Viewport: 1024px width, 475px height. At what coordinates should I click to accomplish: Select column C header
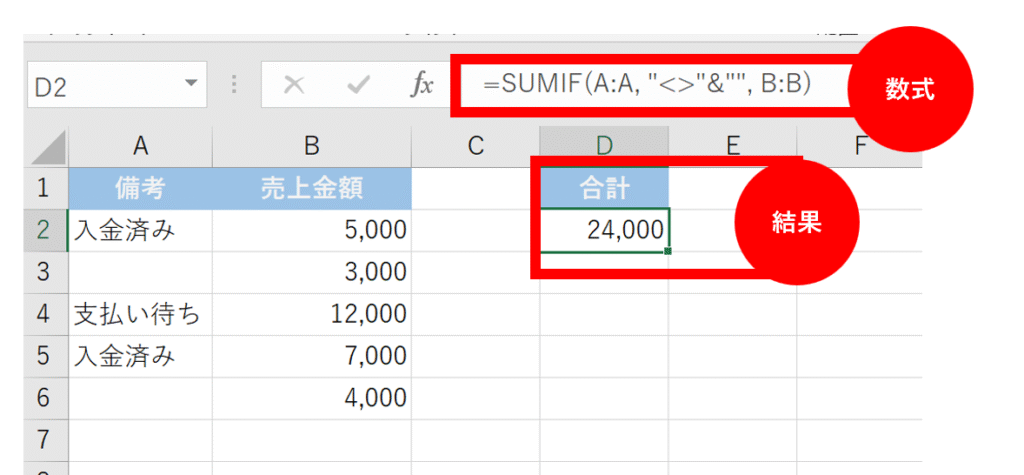click(x=475, y=146)
